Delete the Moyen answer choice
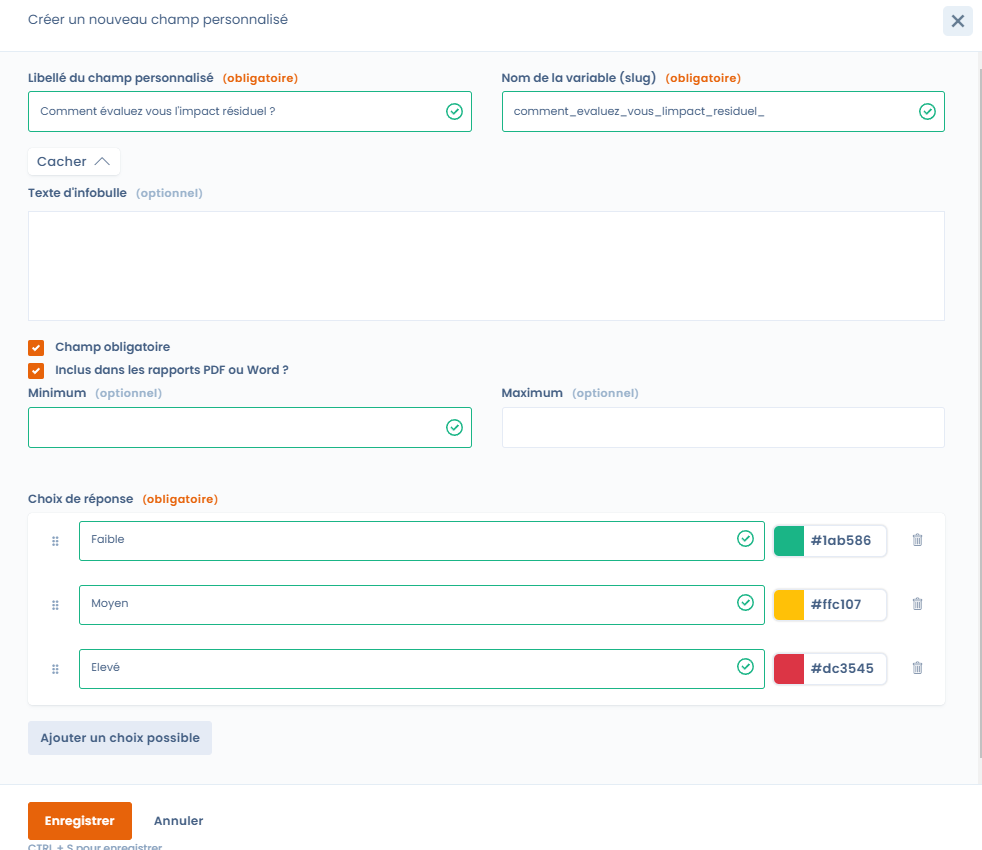 click(x=917, y=604)
